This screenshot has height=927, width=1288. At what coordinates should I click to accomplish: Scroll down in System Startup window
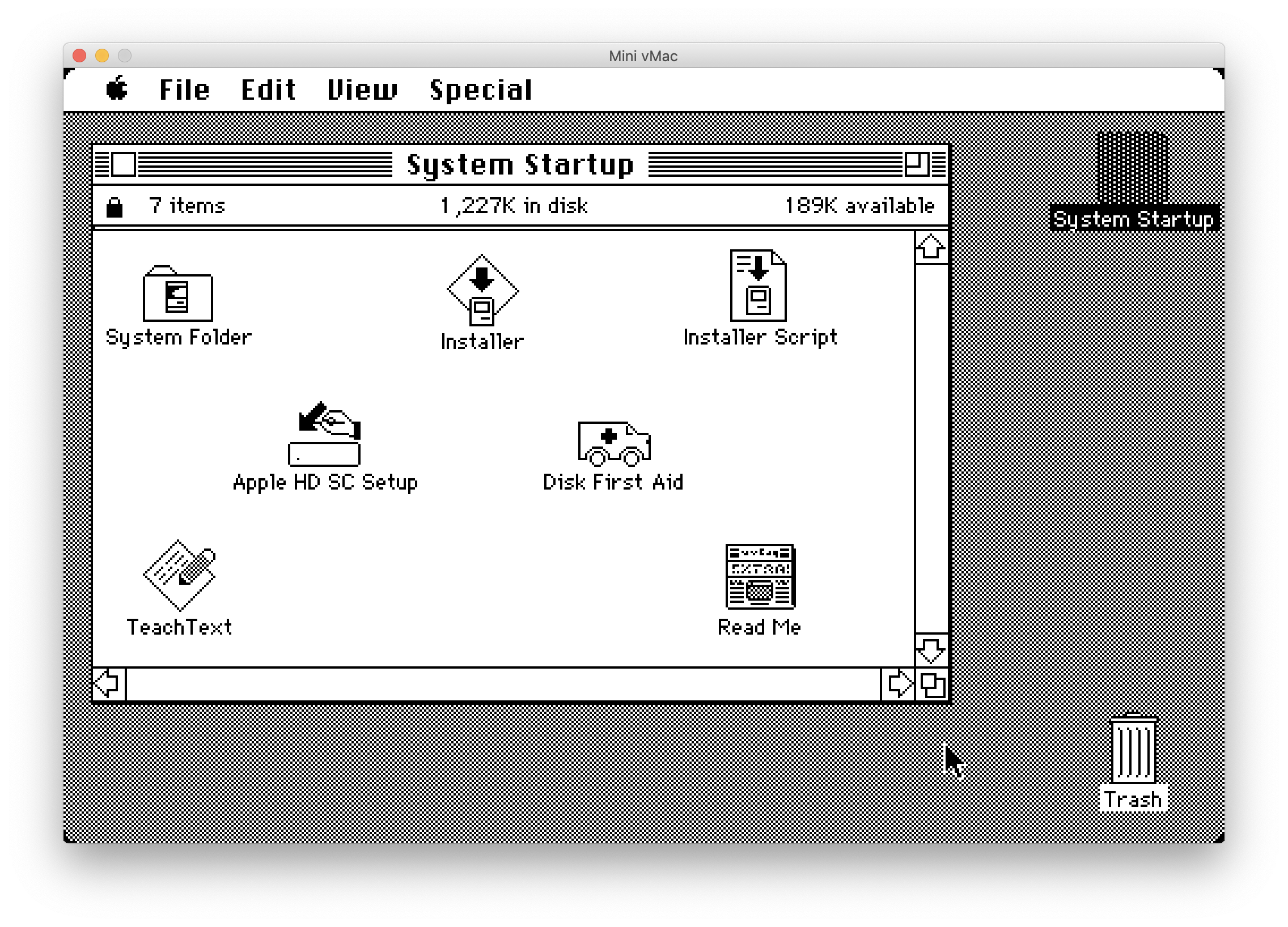[928, 652]
